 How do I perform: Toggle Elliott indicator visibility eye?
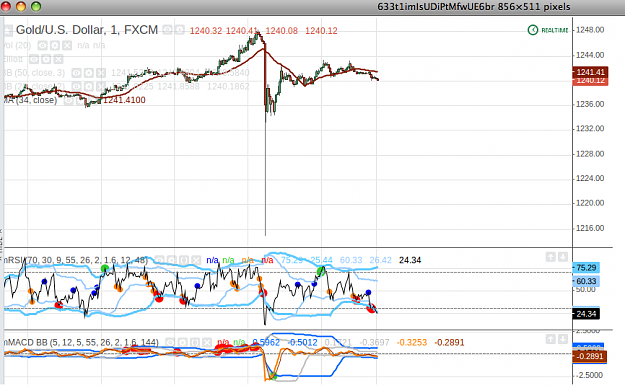[x=34, y=59]
